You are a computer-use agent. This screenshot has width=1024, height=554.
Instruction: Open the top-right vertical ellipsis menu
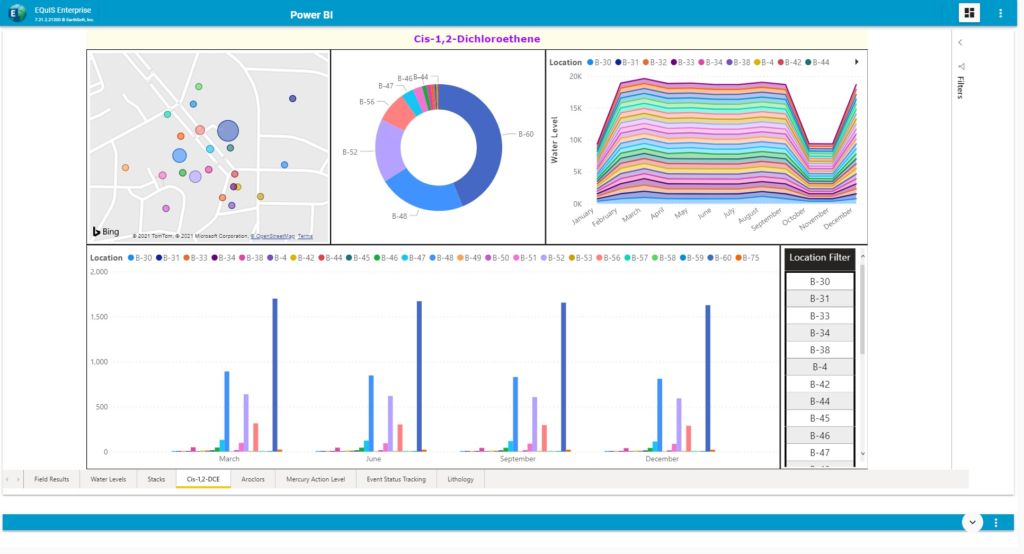click(x=1001, y=13)
